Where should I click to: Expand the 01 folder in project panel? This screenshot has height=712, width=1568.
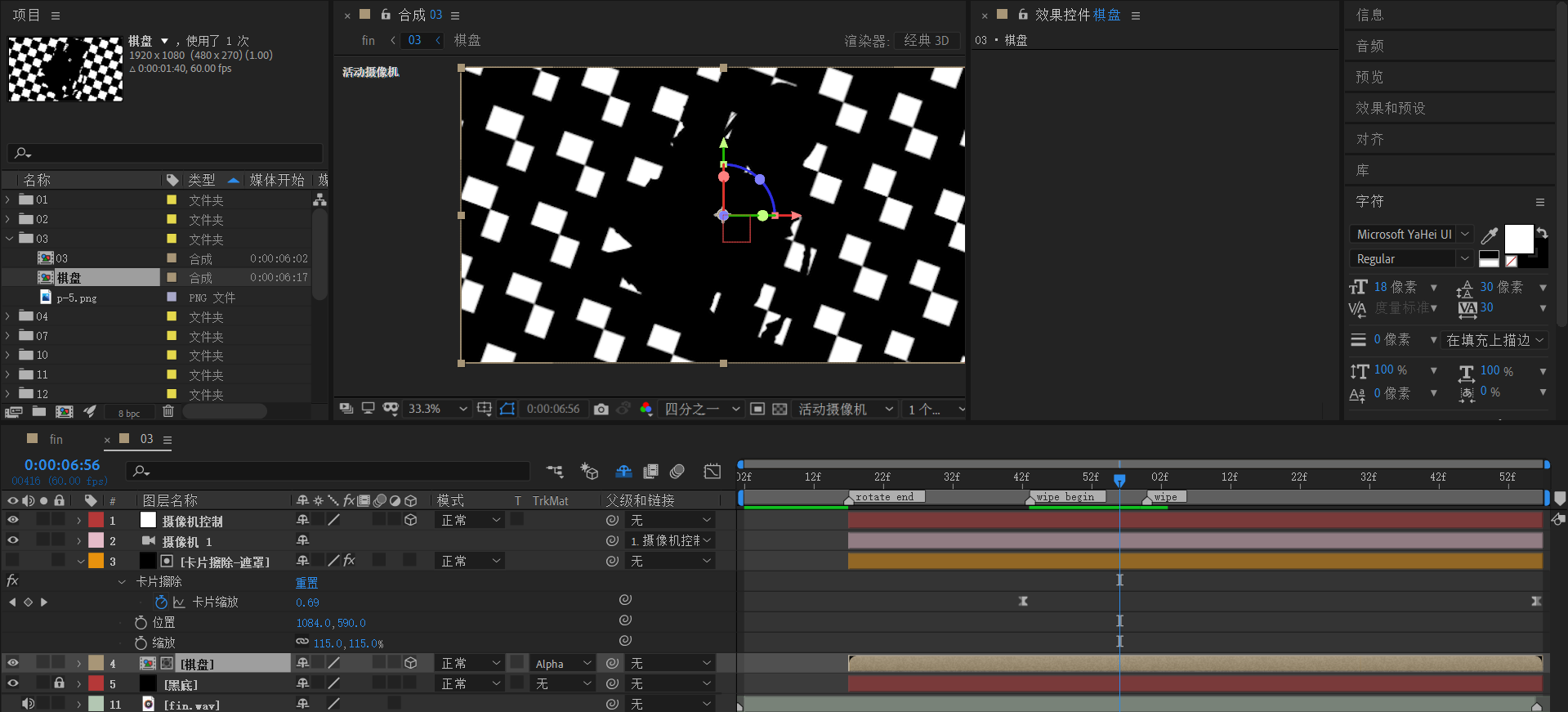(x=8, y=199)
